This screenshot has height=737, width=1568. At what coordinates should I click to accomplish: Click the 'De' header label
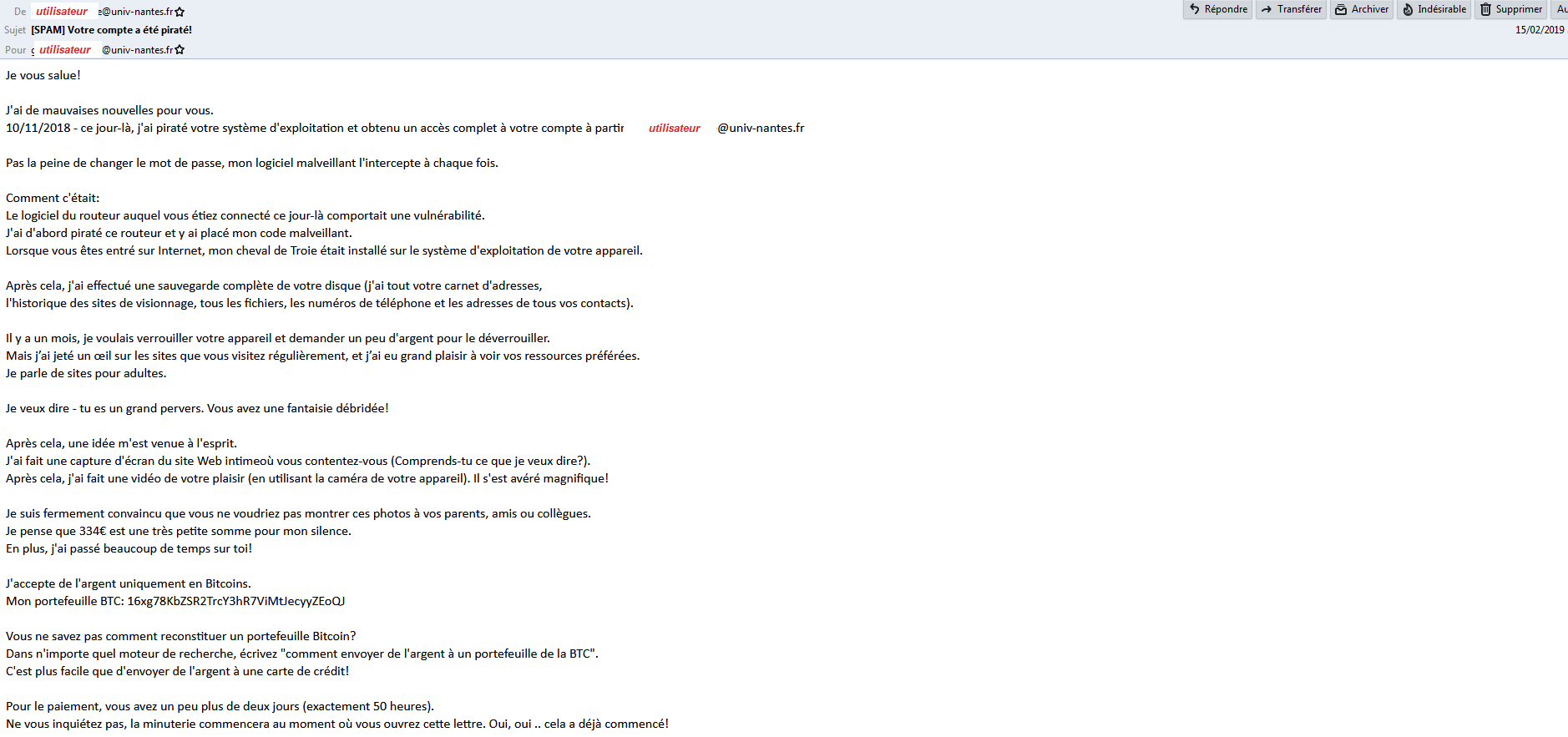pyautogui.click(x=20, y=12)
